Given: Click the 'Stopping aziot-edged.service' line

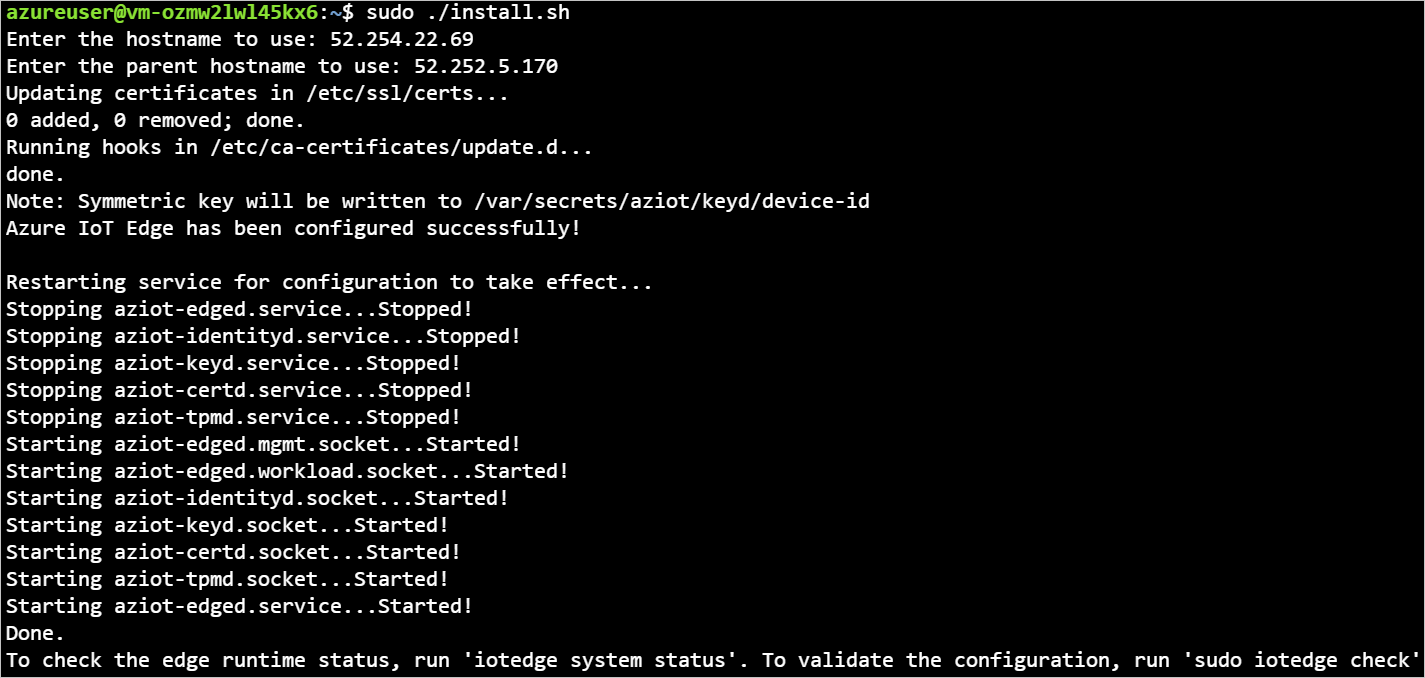Looking at the screenshot, I should click(x=239, y=309).
